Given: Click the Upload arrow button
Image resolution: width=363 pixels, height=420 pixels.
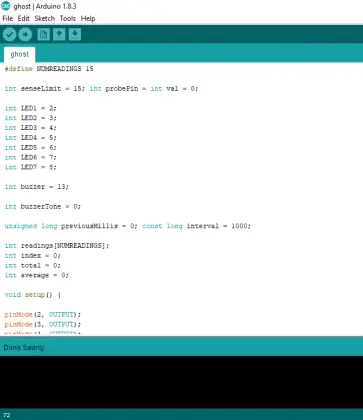Looking at the screenshot, I should pyautogui.click(x=25, y=34).
